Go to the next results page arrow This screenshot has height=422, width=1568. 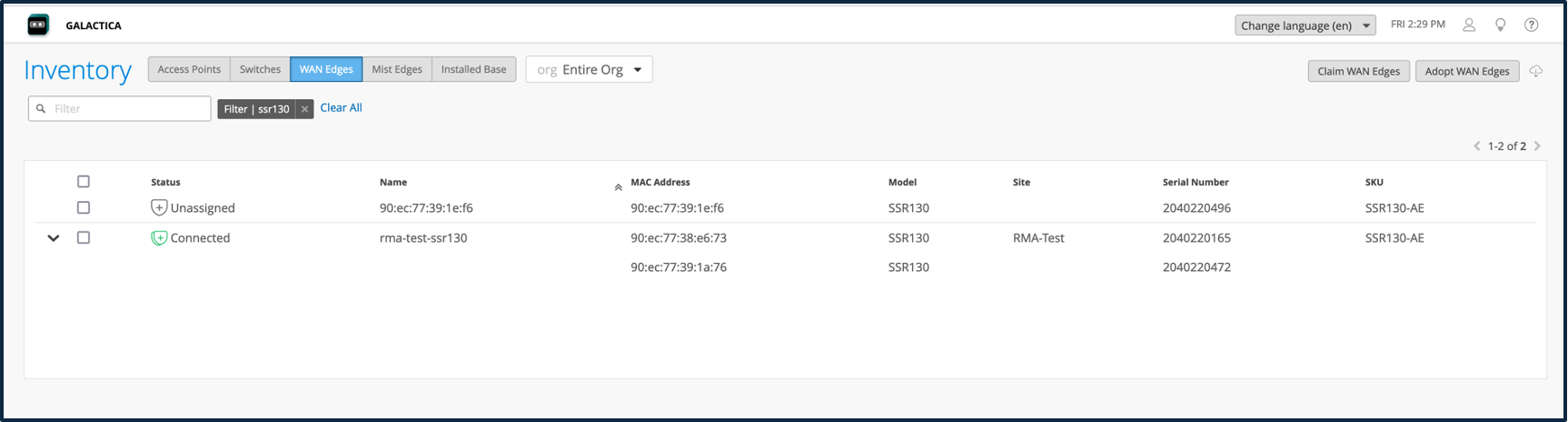[1537, 146]
